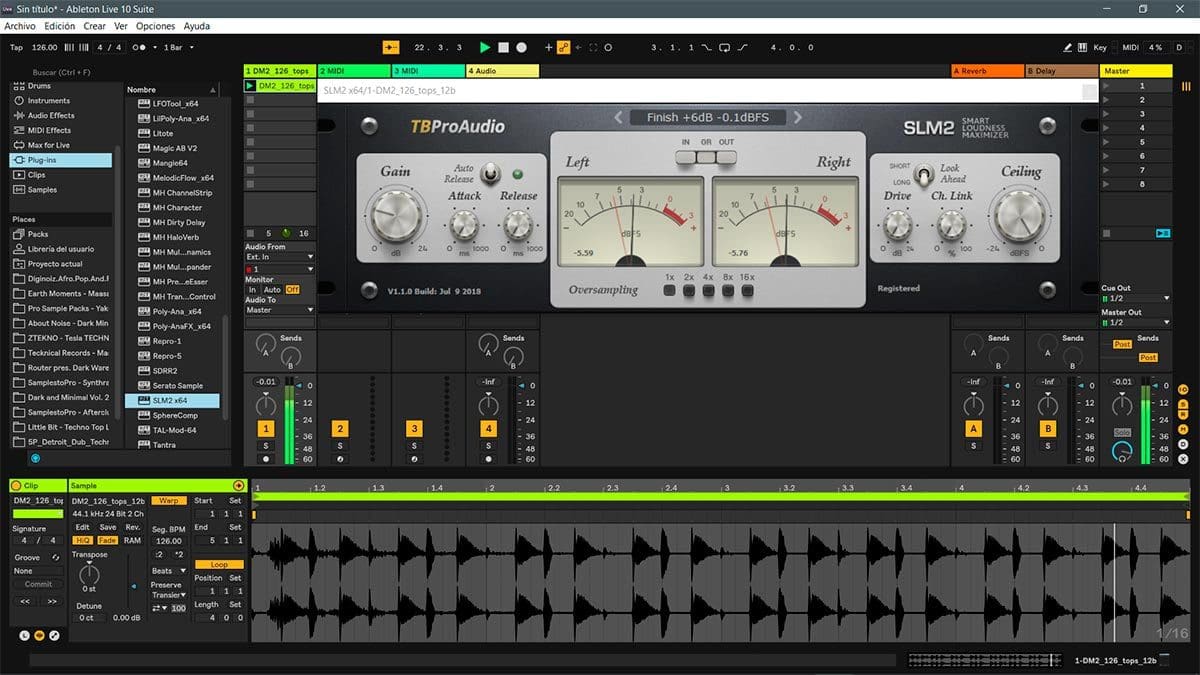
Task: Switch on the MIDI map mode
Action: (1130, 47)
